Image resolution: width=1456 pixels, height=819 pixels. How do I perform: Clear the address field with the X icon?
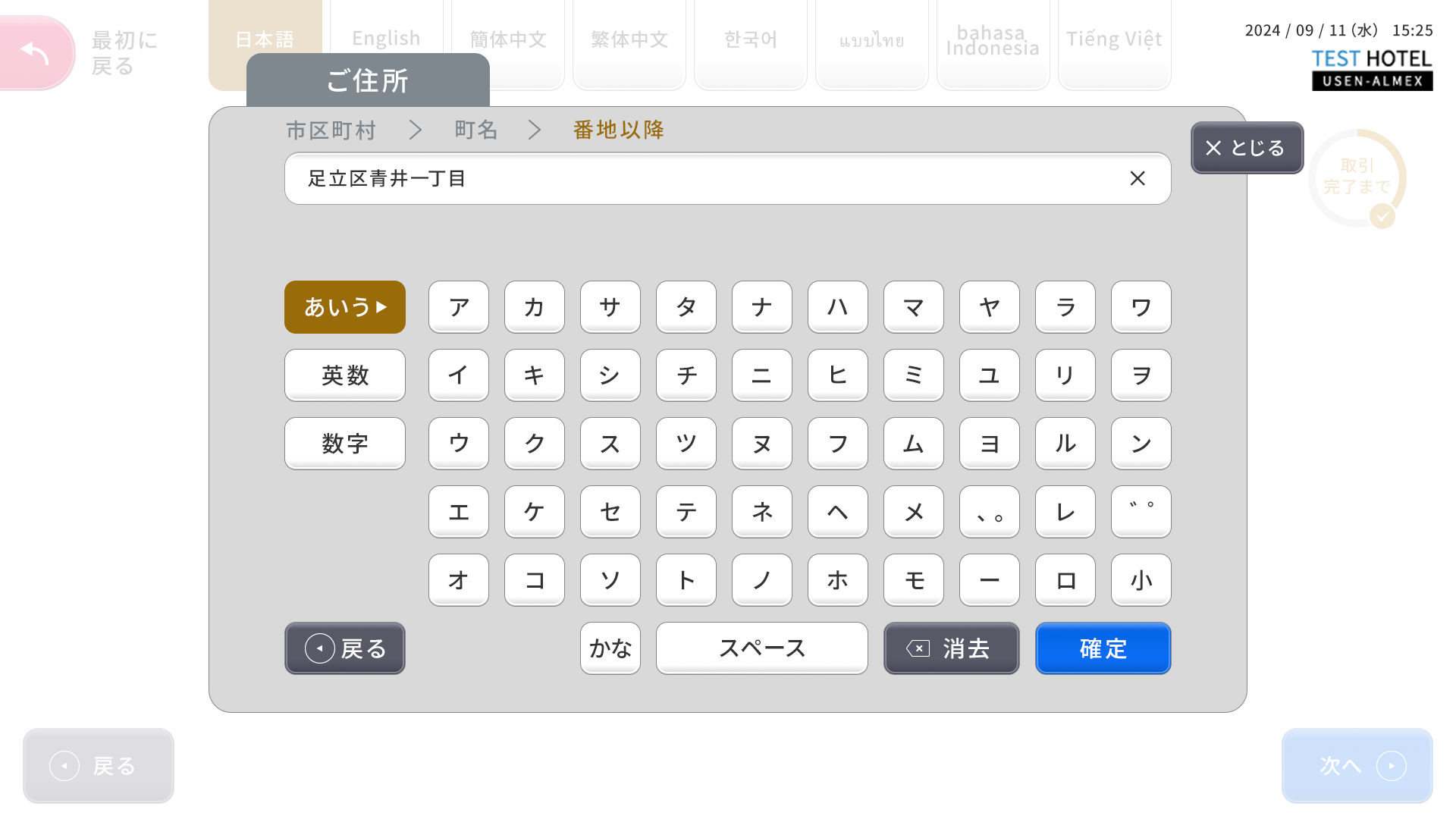tap(1137, 178)
